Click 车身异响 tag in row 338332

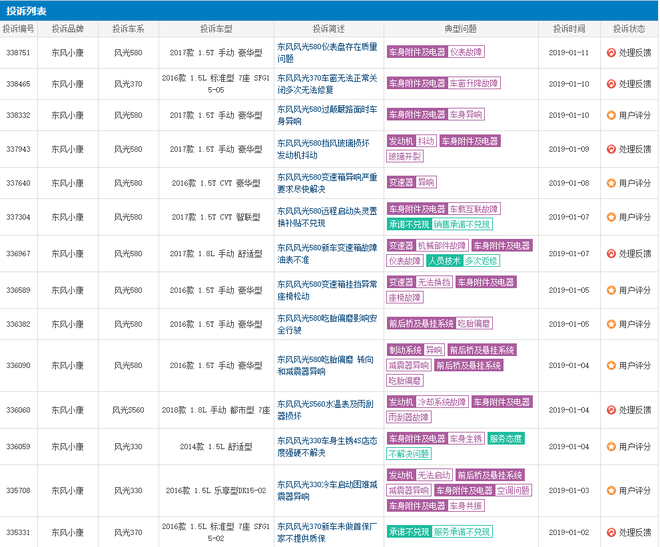coord(466,114)
